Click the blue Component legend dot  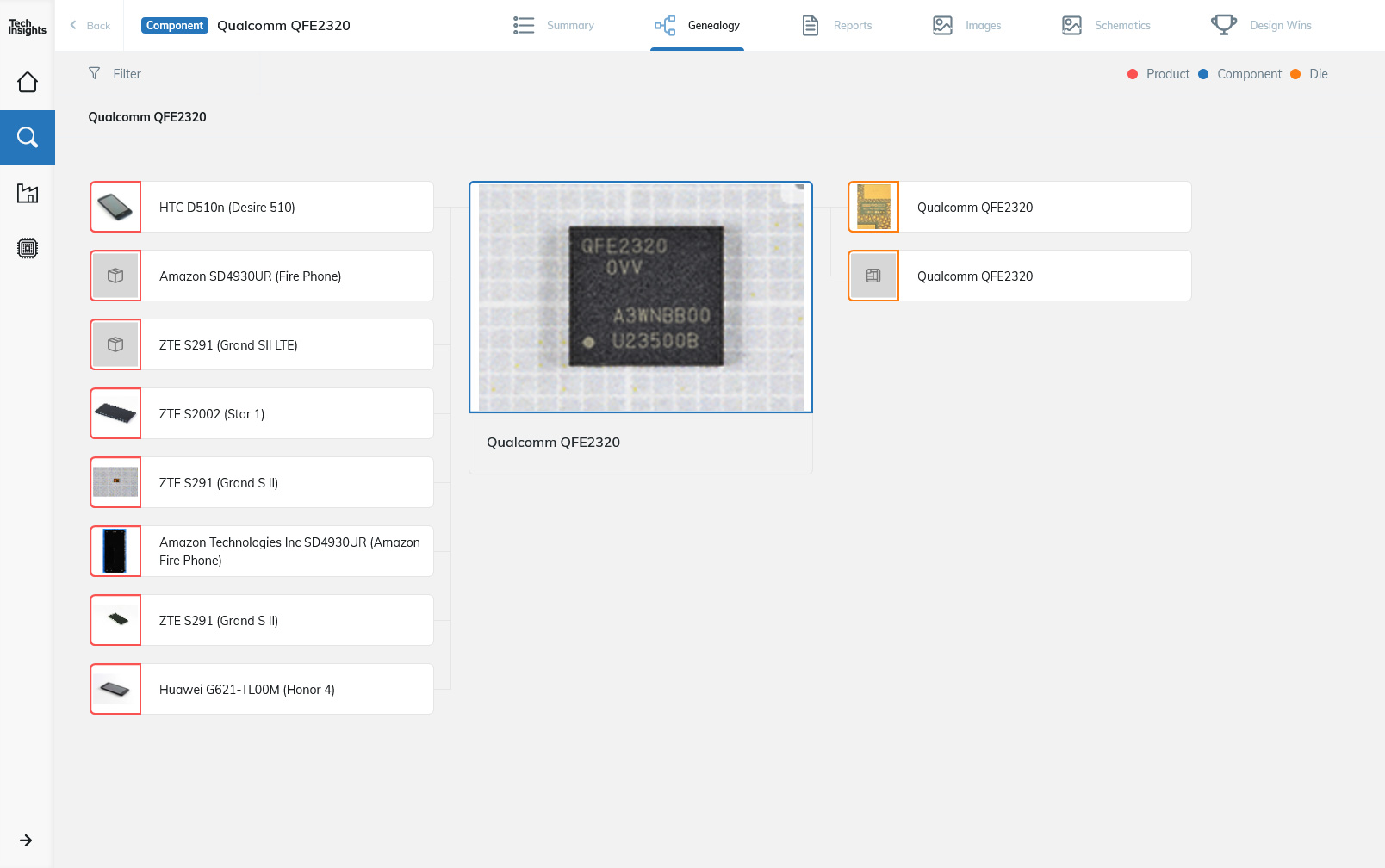click(1203, 74)
